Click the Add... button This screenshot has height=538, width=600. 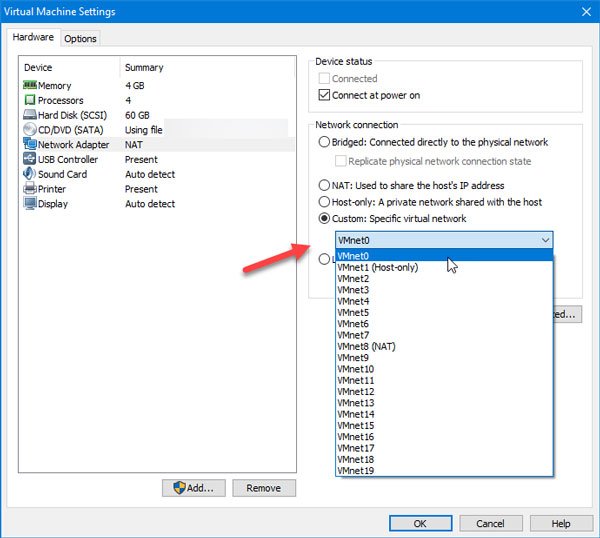click(194, 488)
